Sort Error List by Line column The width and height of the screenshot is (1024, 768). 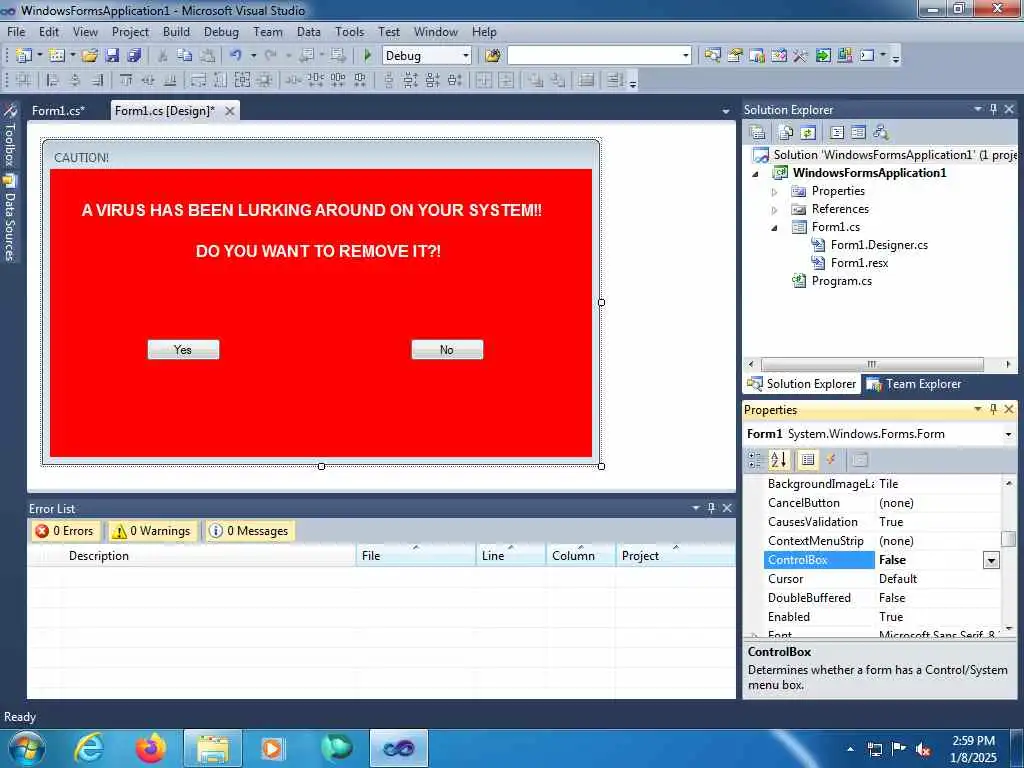pyautogui.click(x=511, y=556)
